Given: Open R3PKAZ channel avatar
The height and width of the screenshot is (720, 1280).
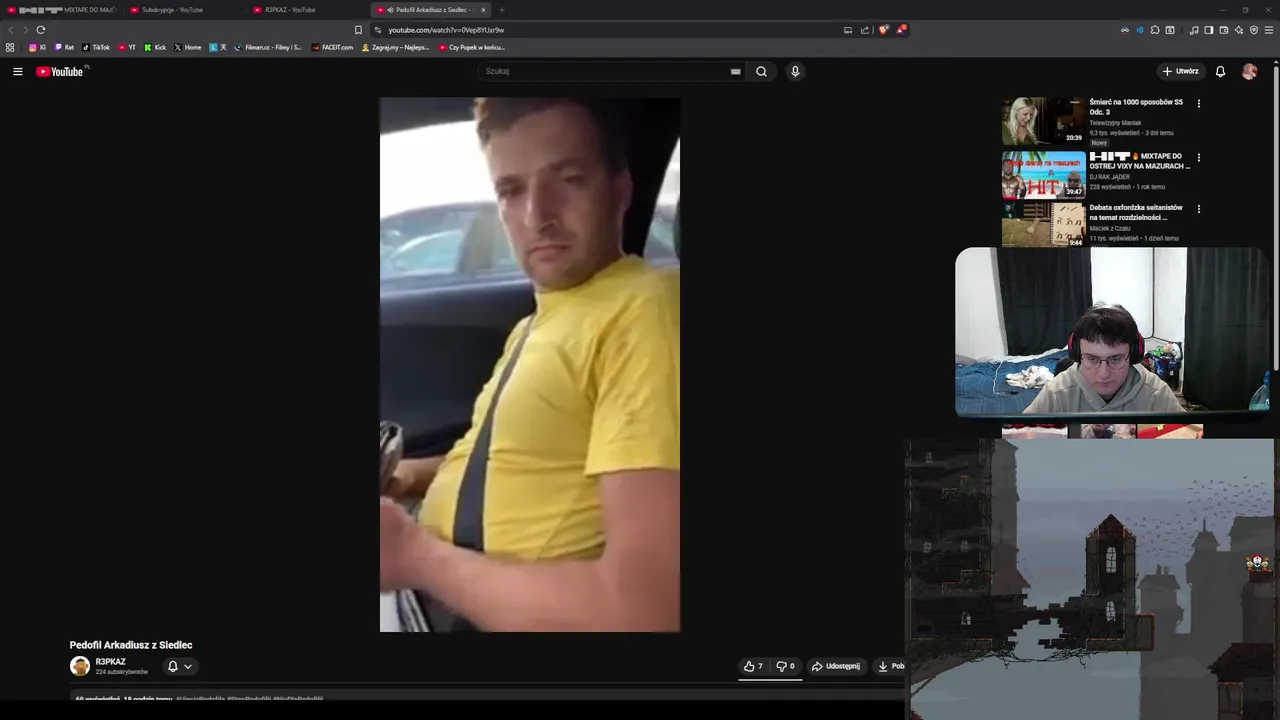Looking at the screenshot, I should coord(80,666).
